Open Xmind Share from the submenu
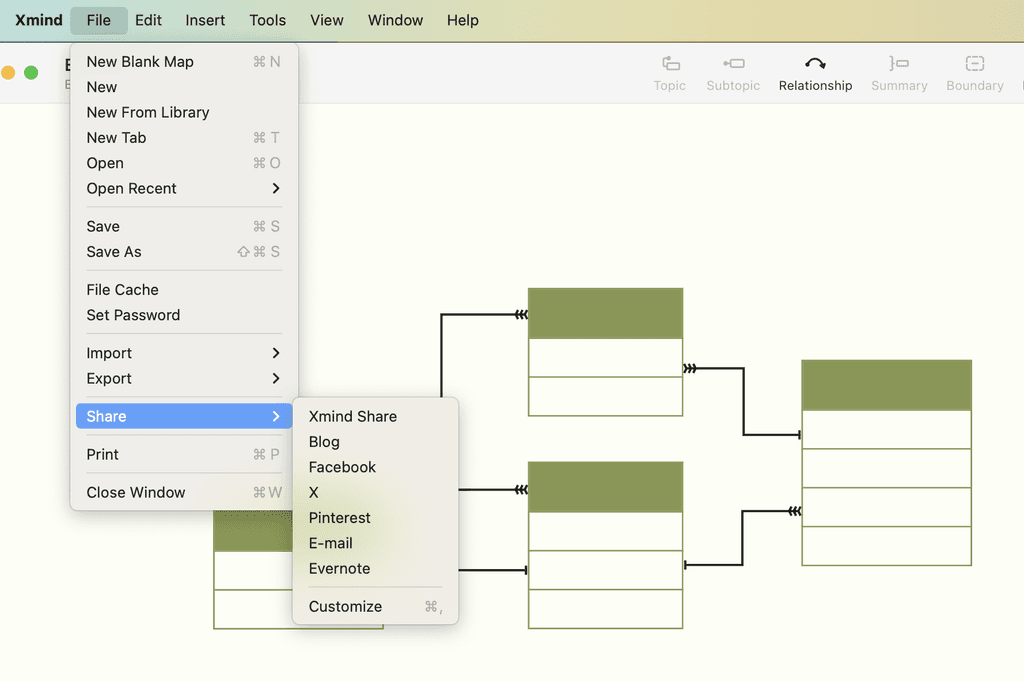 353,416
